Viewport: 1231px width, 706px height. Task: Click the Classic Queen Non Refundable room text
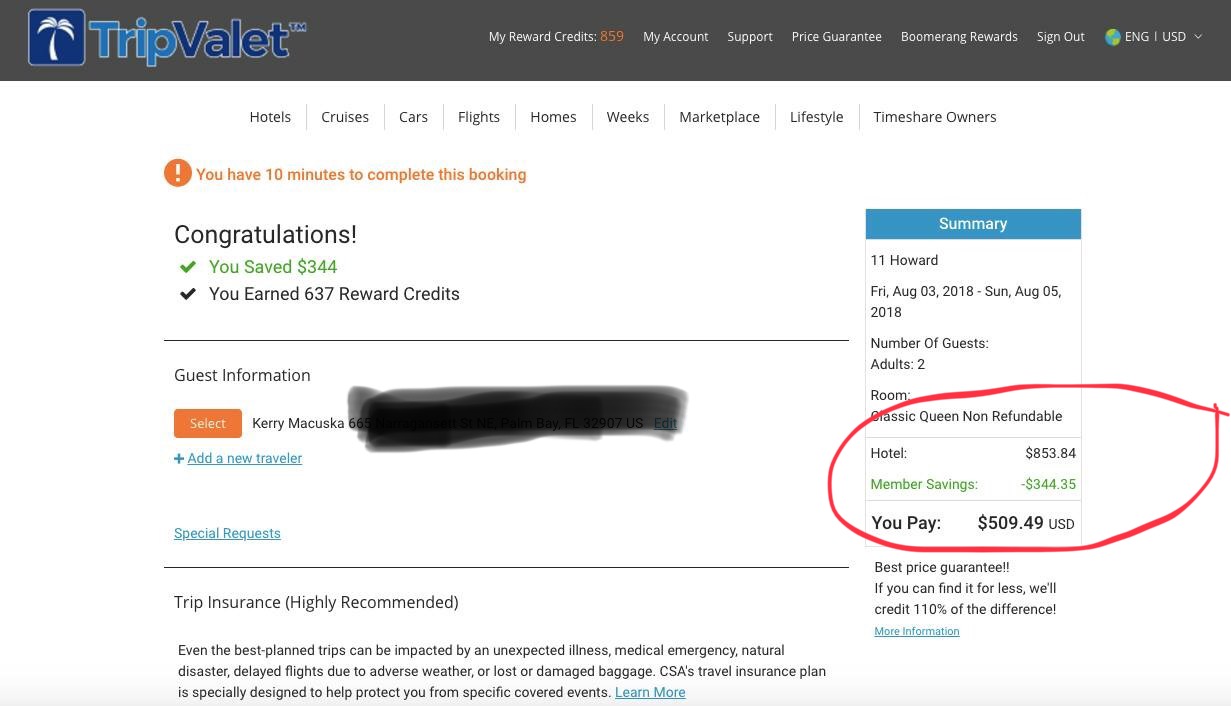click(966, 416)
